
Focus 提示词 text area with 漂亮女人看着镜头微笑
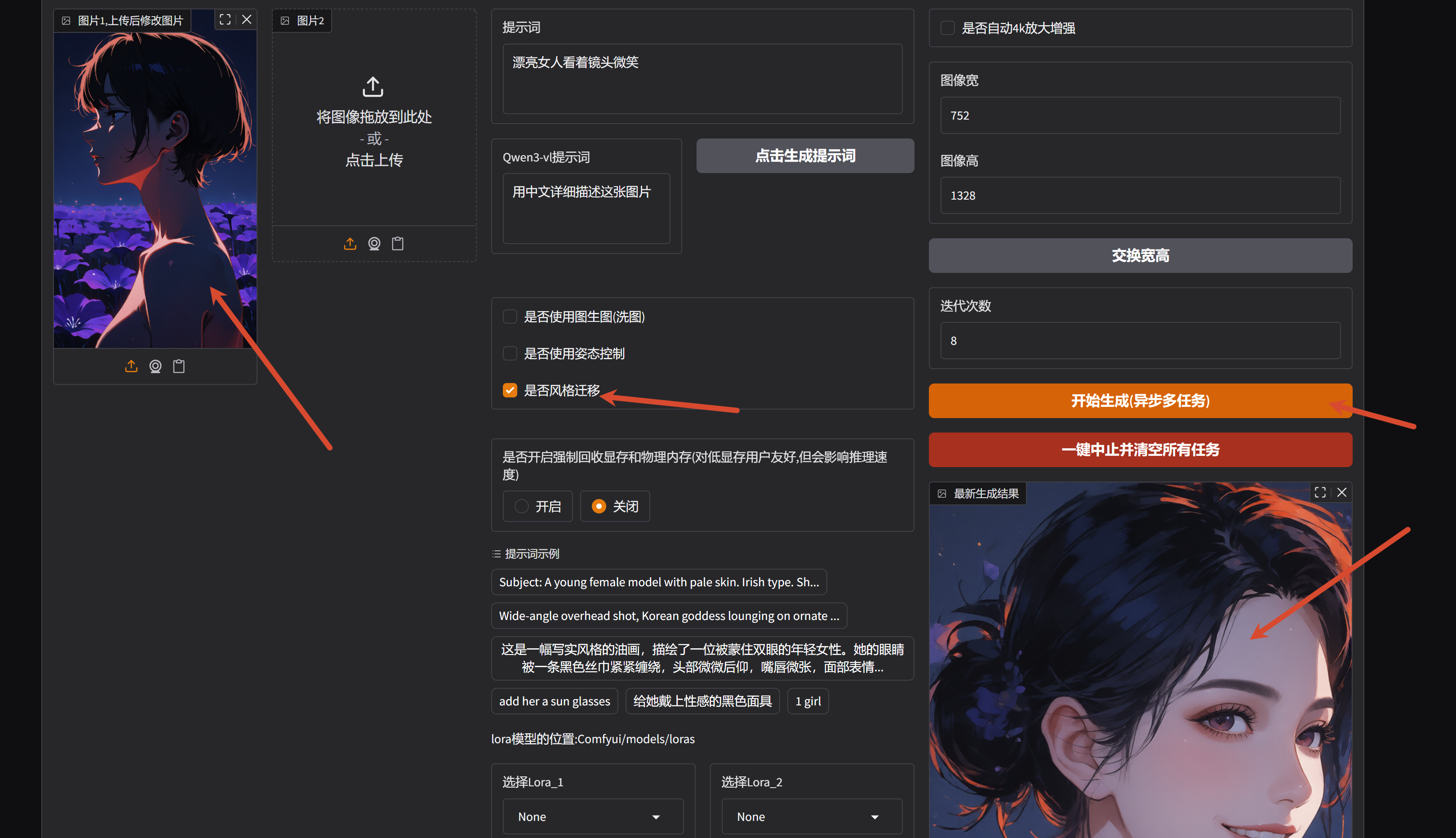702,79
